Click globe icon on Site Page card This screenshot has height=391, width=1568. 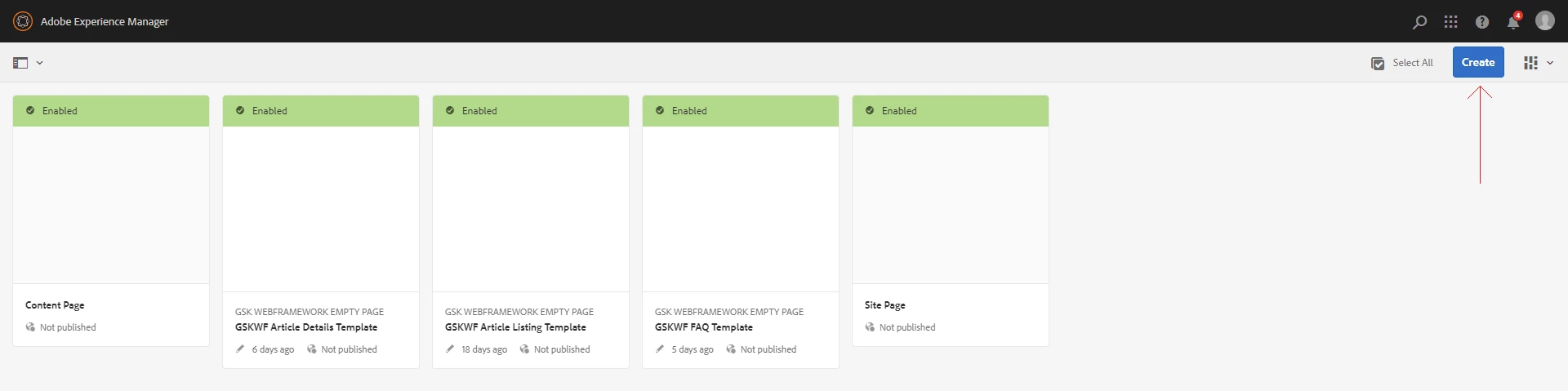871,327
